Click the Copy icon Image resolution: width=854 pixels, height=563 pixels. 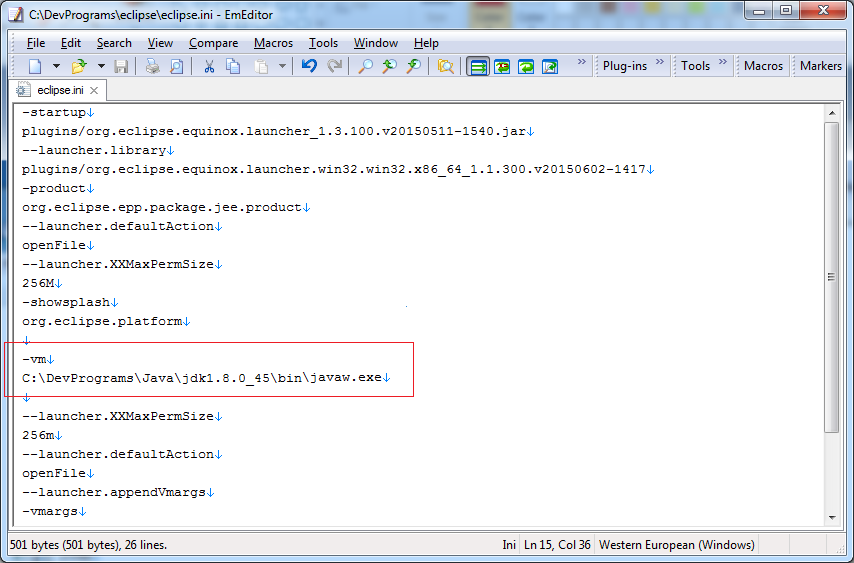[233, 66]
